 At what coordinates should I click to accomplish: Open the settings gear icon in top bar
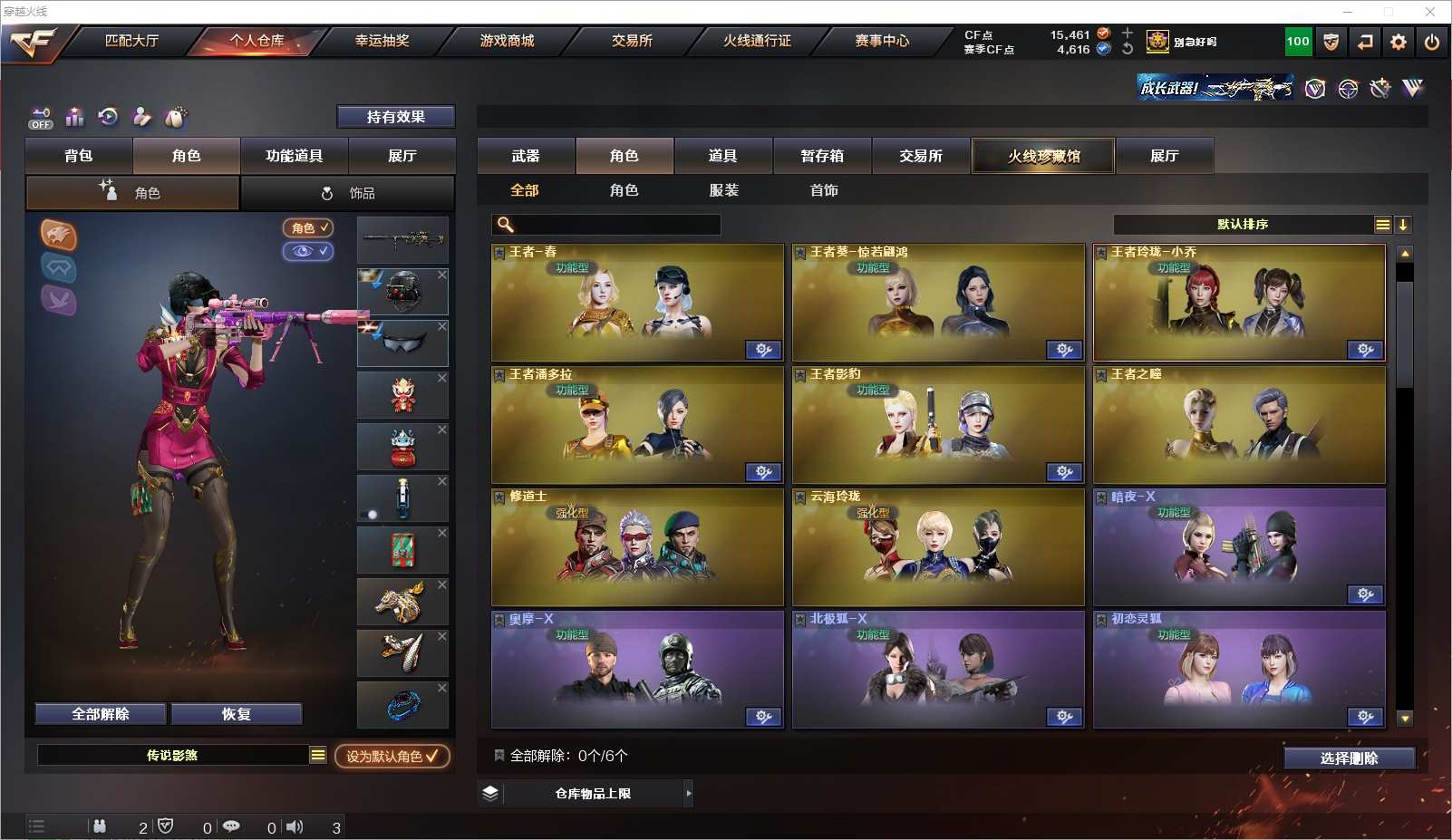tap(1399, 42)
